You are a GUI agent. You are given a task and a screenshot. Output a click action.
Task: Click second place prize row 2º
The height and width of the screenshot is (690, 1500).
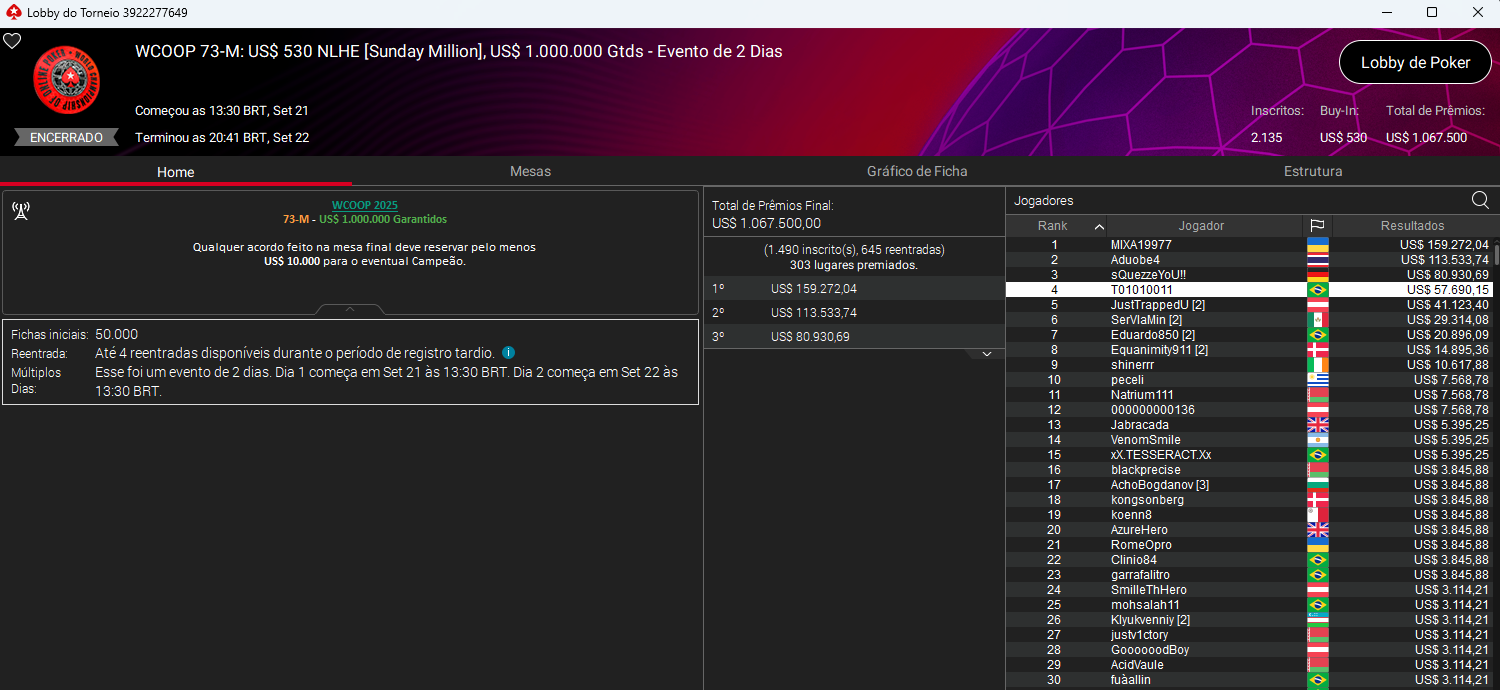pyautogui.click(x=854, y=313)
